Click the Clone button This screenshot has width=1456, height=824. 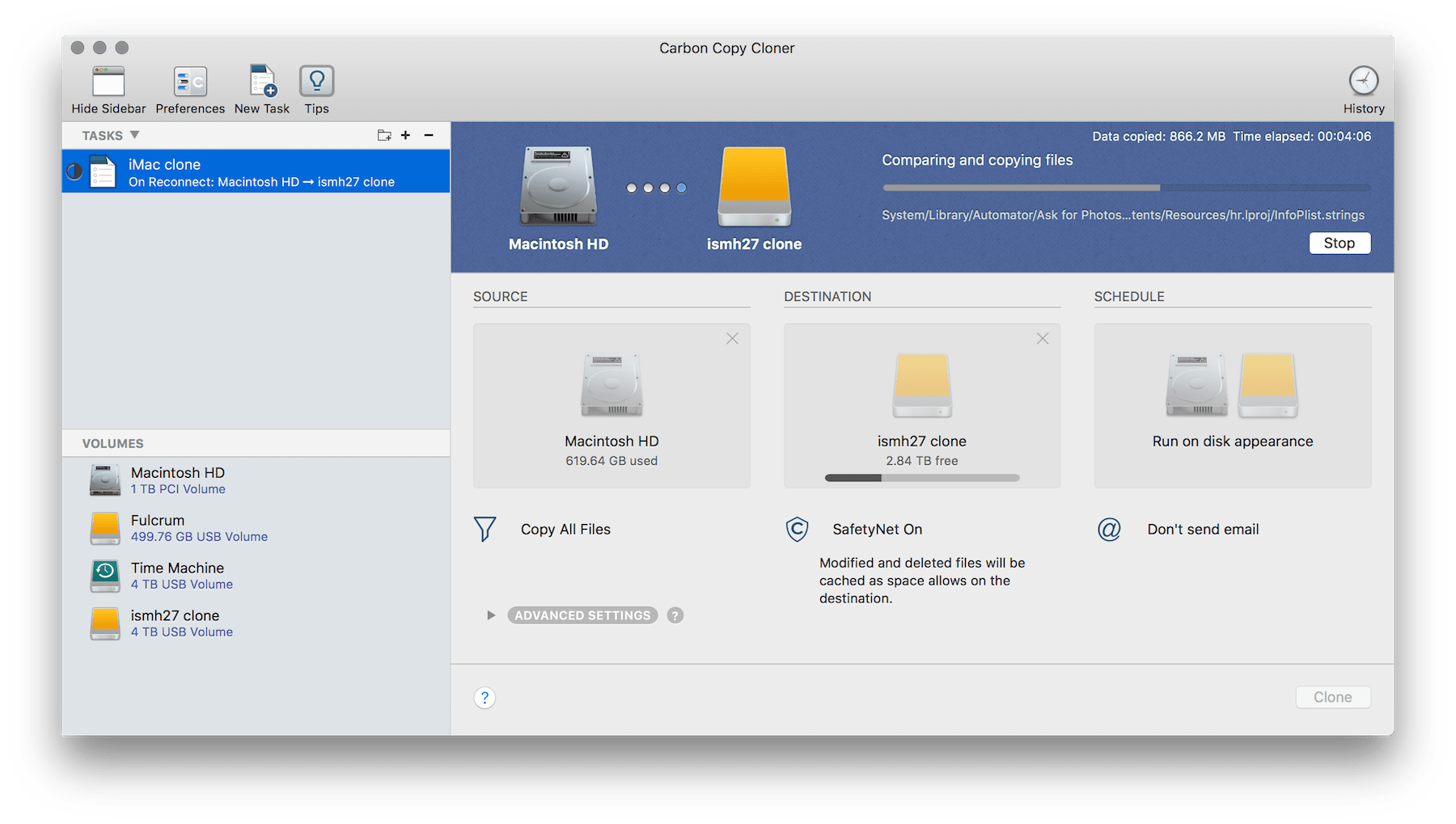[1333, 697]
